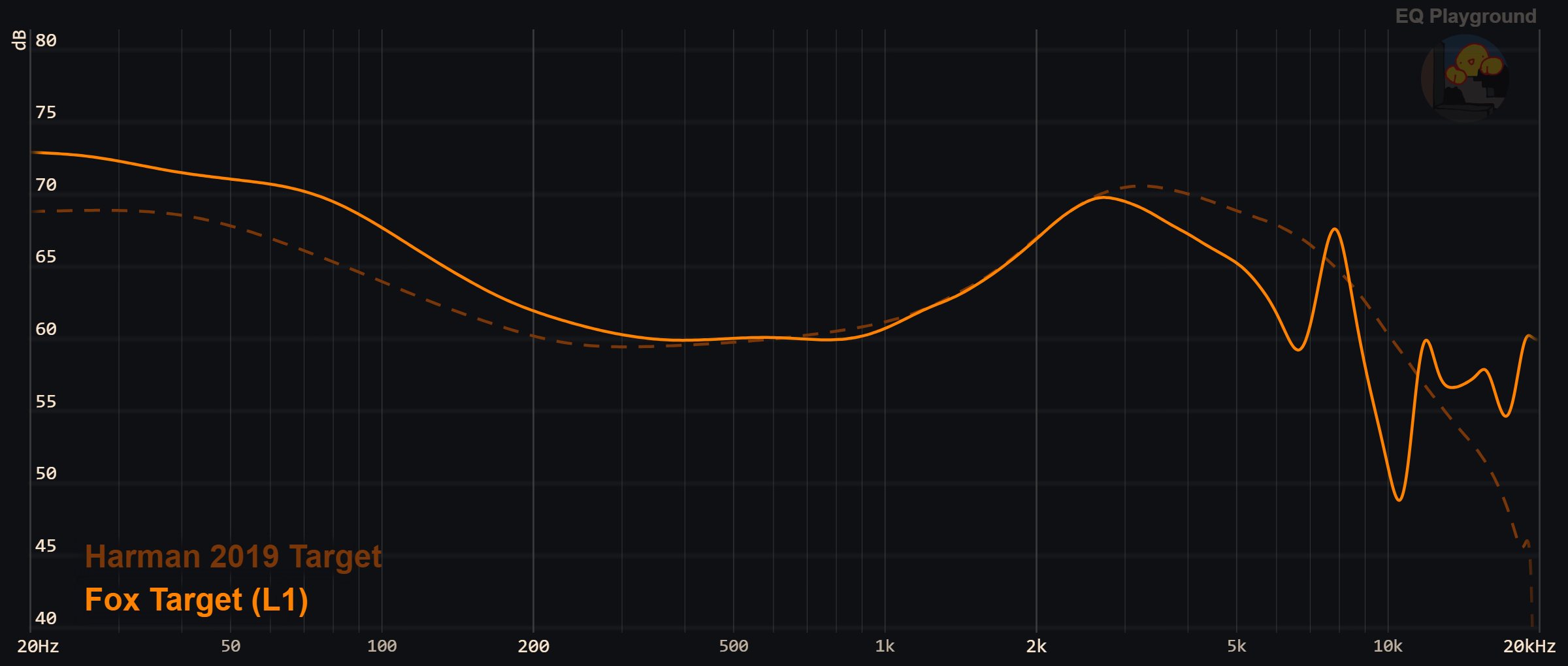Image resolution: width=1568 pixels, height=666 pixels.
Task: Click the 55 dB axis label
Action: tap(46, 402)
